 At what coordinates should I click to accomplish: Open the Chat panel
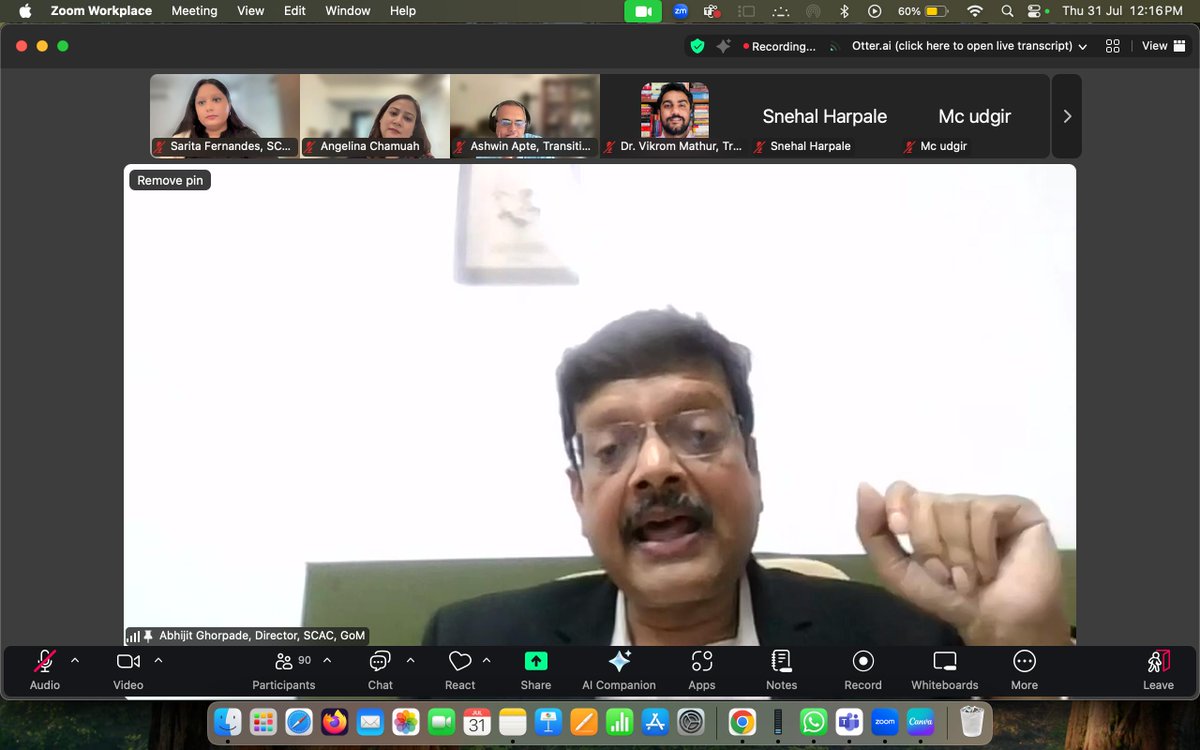pyautogui.click(x=380, y=669)
